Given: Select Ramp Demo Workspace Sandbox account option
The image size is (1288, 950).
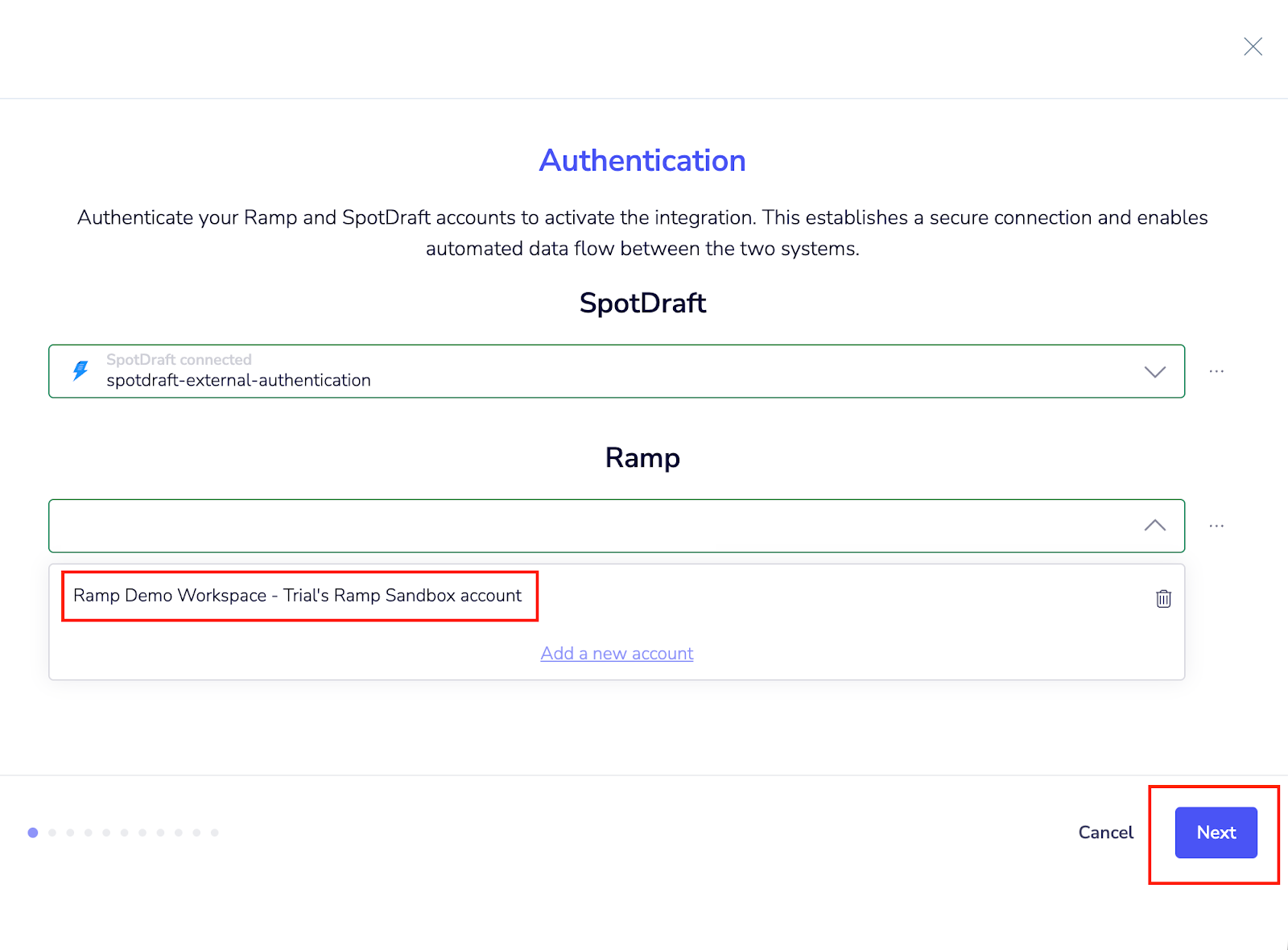Looking at the screenshot, I should pos(298,596).
